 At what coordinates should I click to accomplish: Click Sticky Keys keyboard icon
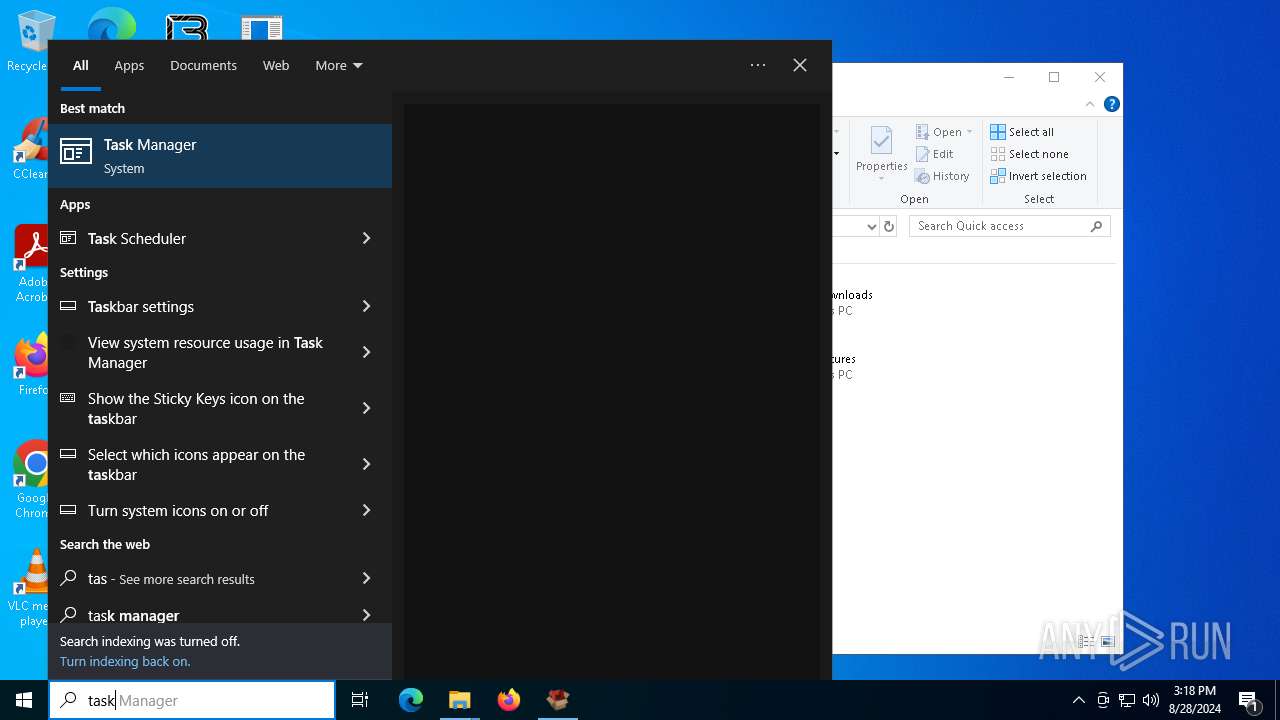(x=68, y=397)
